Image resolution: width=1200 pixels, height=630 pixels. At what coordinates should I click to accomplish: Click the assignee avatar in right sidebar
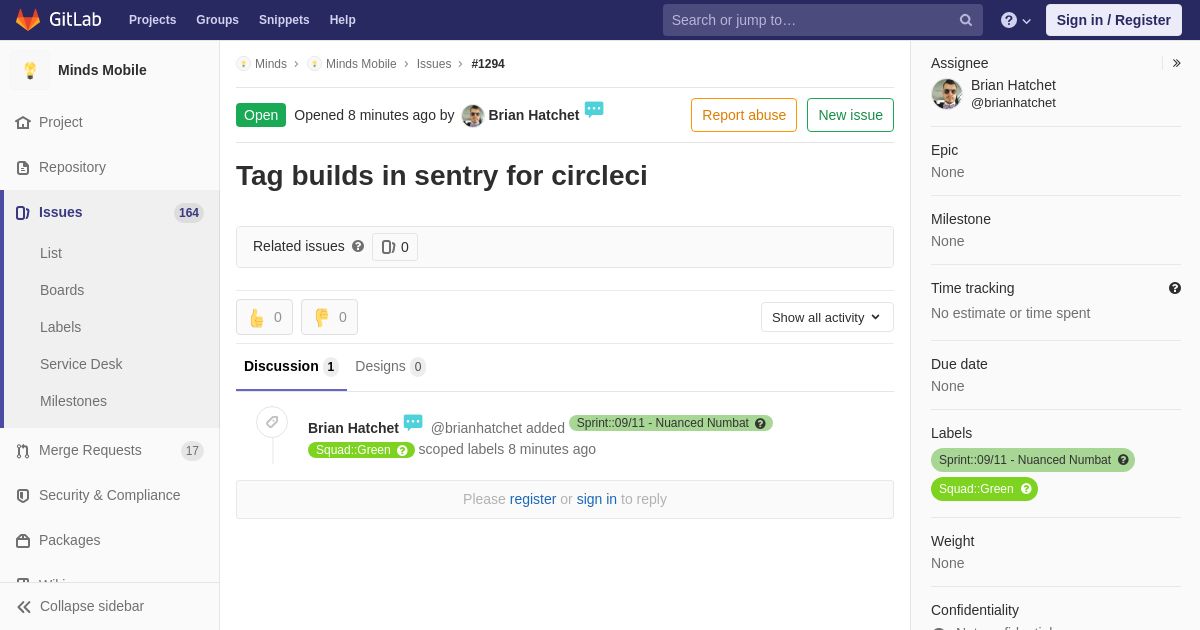[946, 94]
